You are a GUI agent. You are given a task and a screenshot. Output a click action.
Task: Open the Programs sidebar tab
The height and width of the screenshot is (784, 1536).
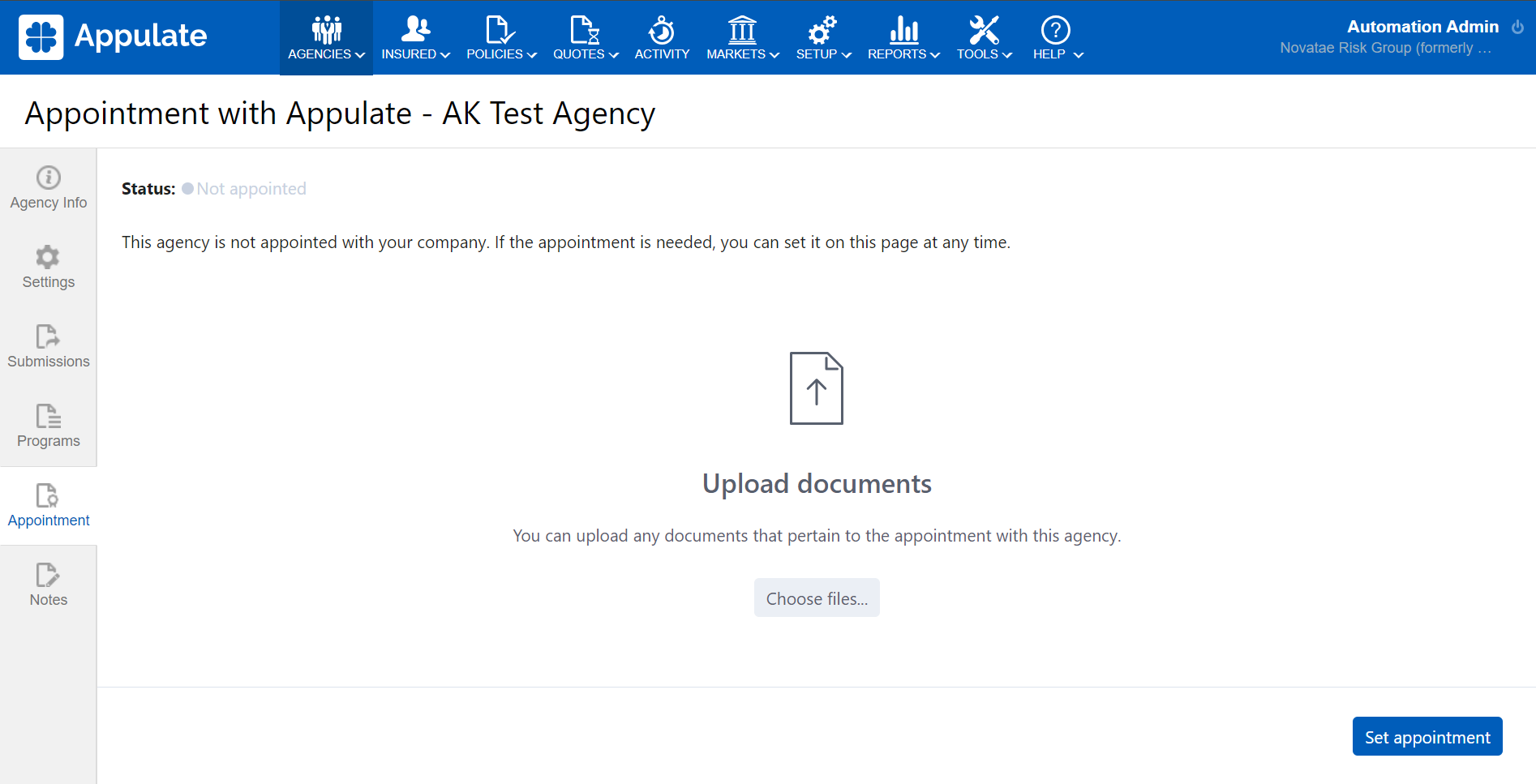[x=49, y=426]
